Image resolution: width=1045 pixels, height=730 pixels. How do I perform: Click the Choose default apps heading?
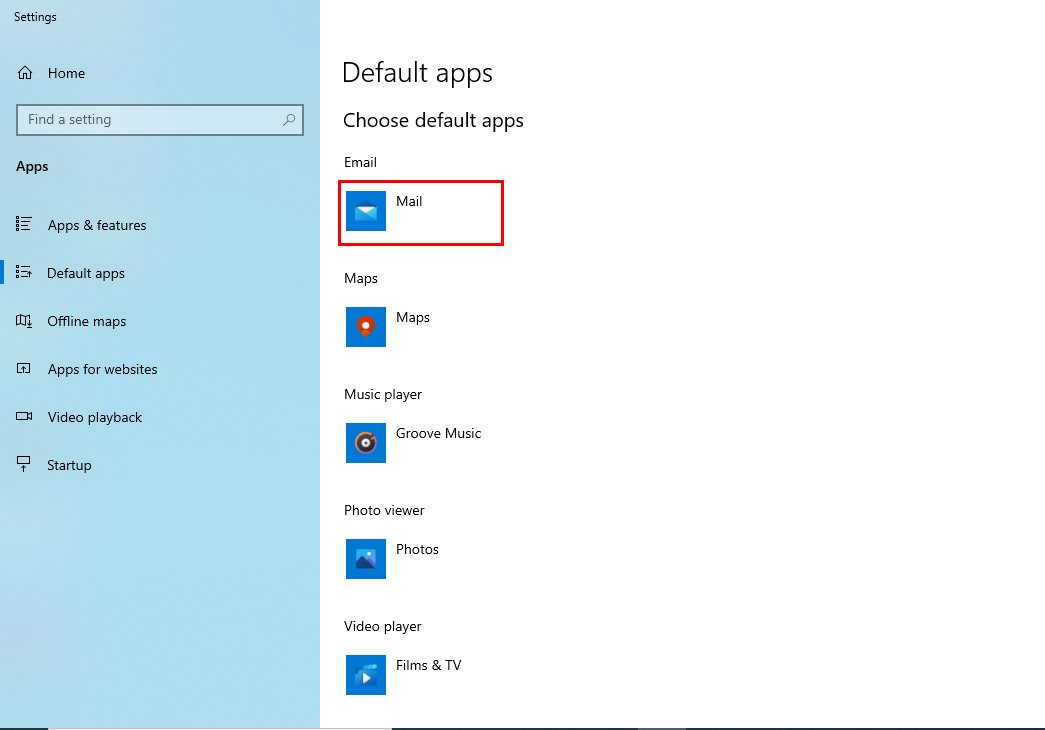433,121
